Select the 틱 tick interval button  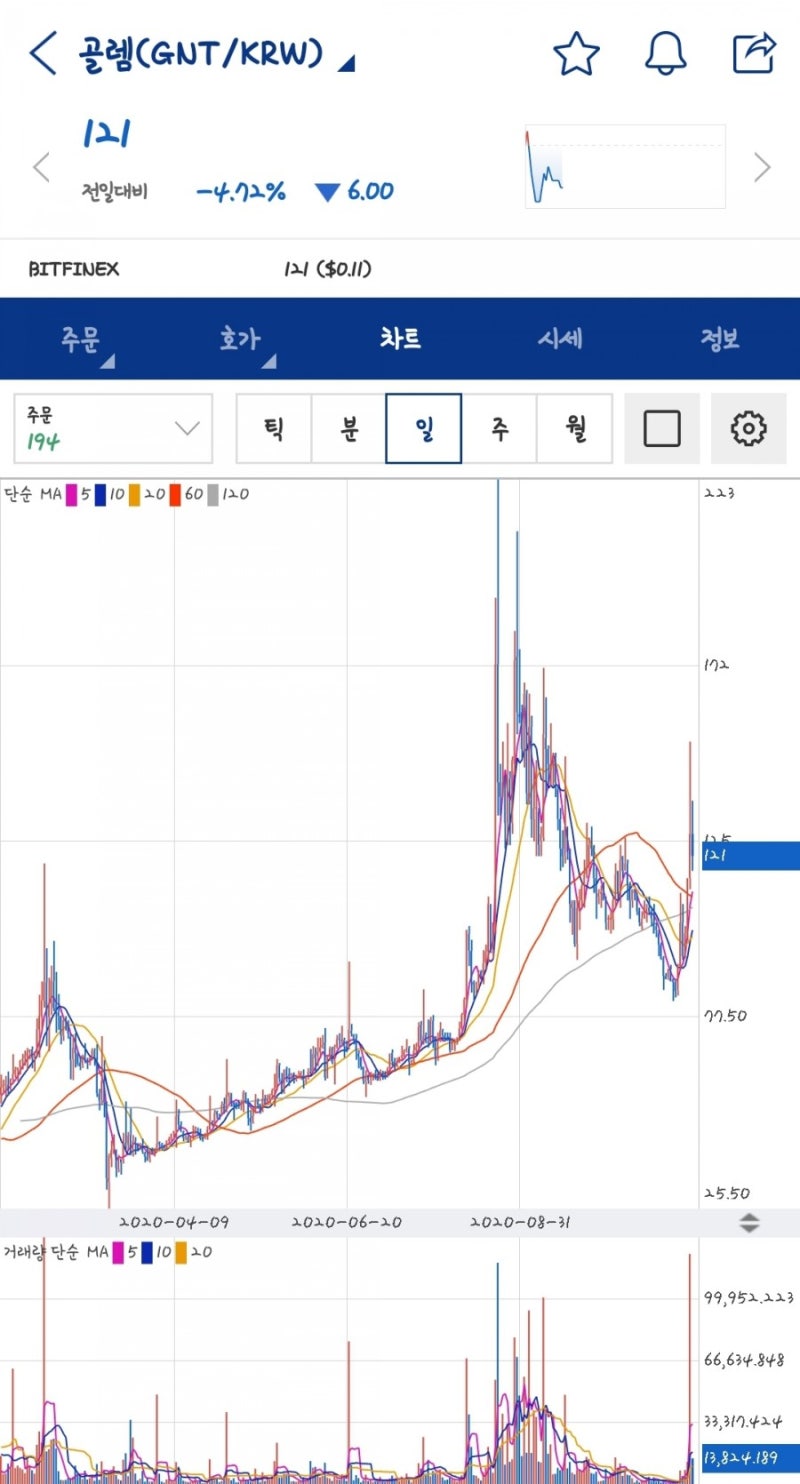point(273,428)
